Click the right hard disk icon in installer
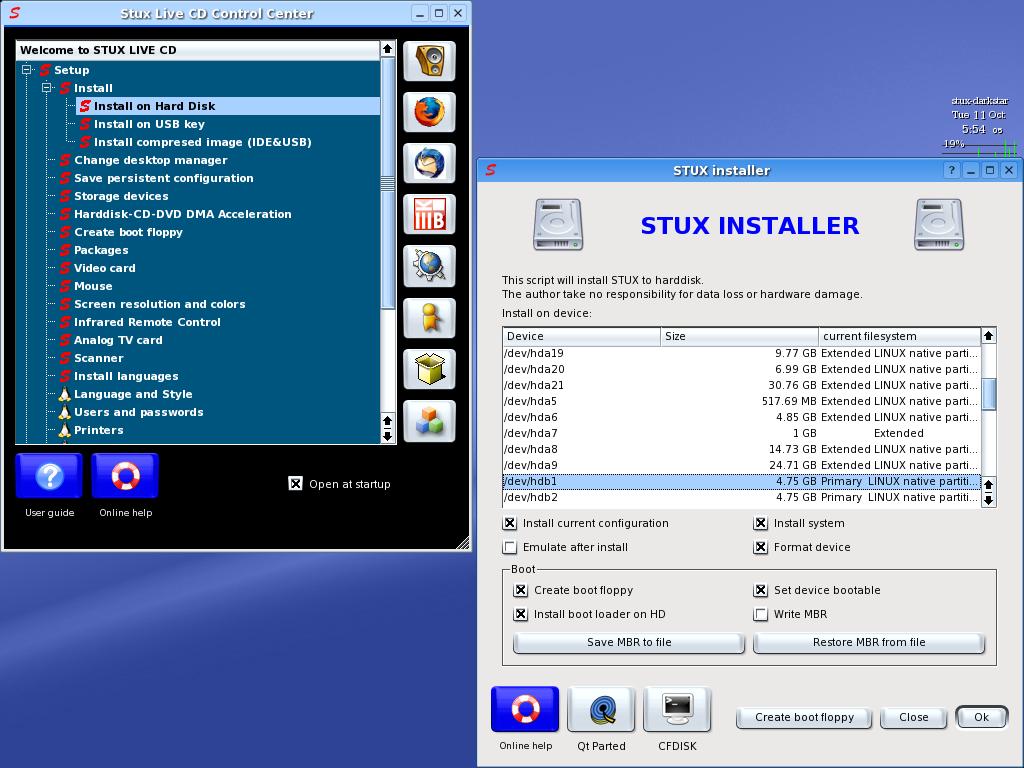This screenshot has width=1024, height=768. [939, 225]
